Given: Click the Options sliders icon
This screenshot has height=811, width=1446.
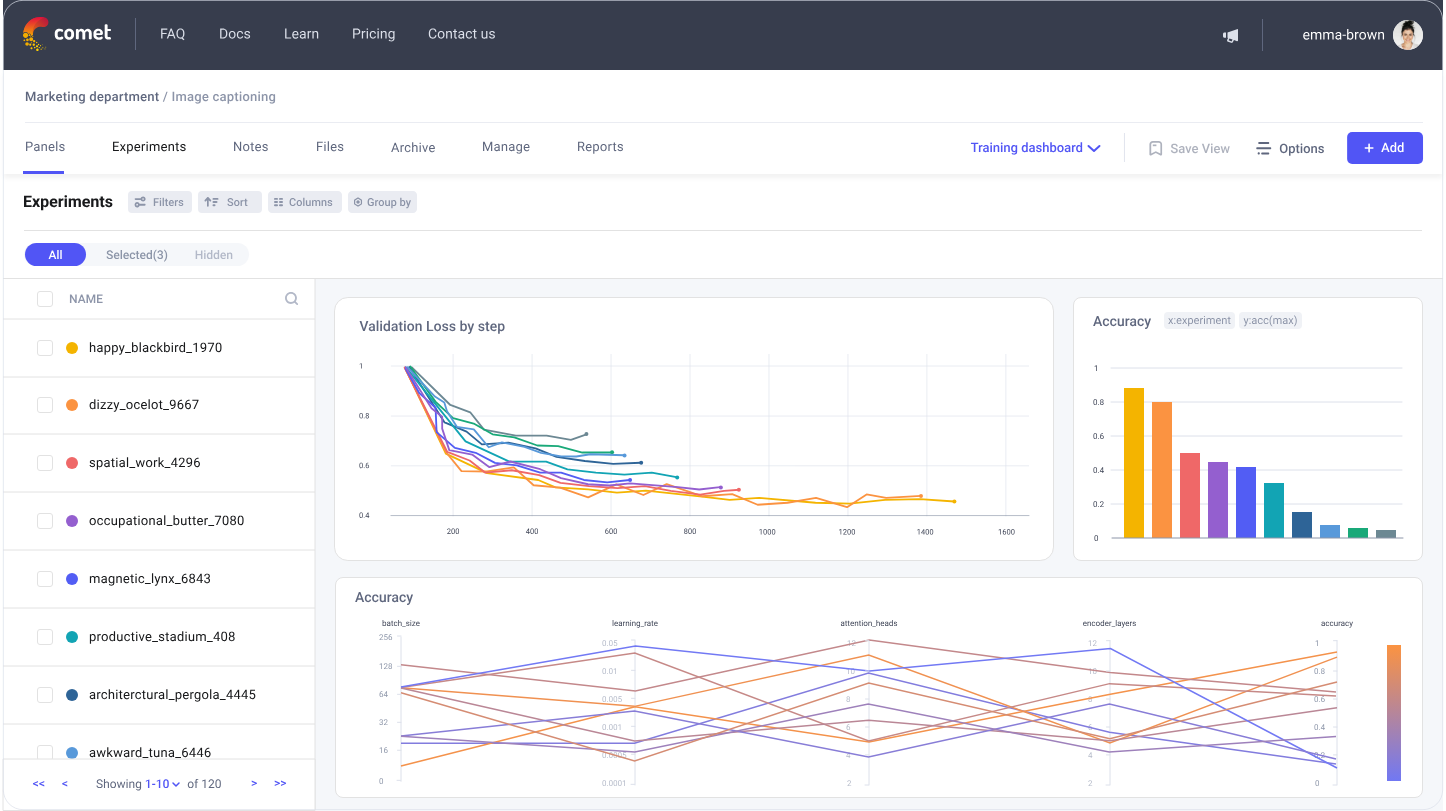Looking at the screenshot, I should click(1264, 148).
